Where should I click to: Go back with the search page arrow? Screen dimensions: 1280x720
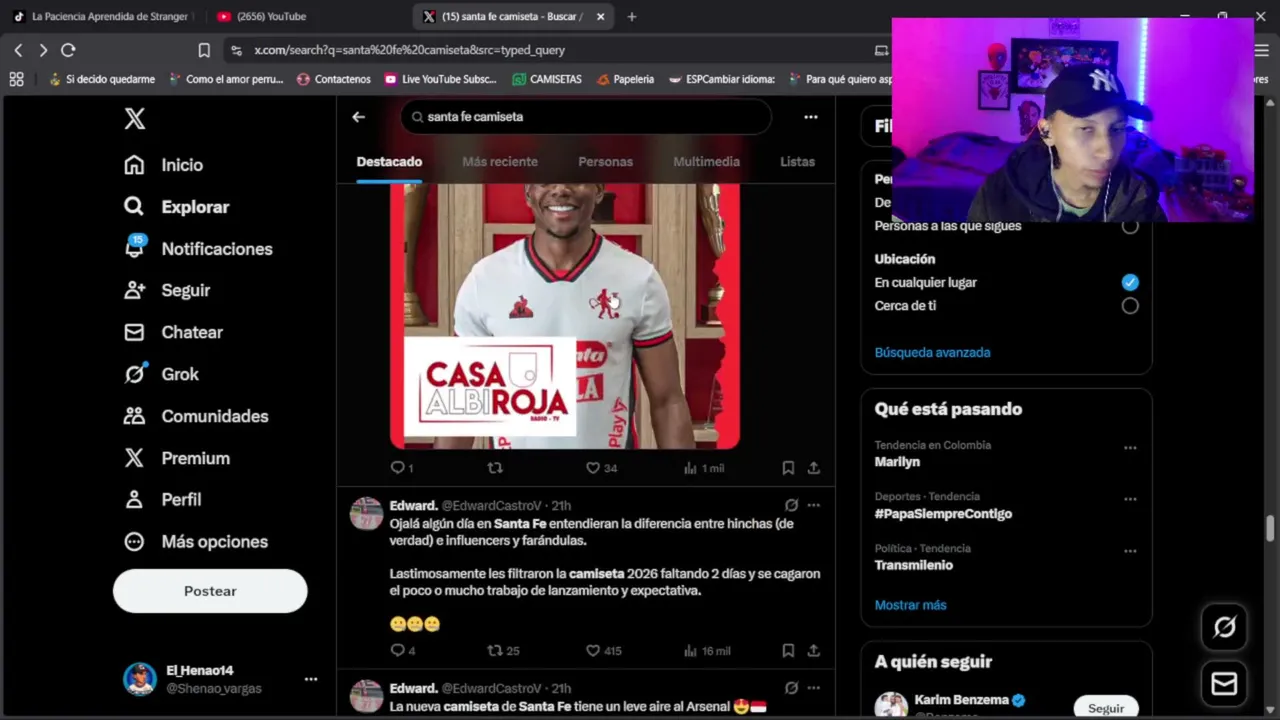coord(358,117)
